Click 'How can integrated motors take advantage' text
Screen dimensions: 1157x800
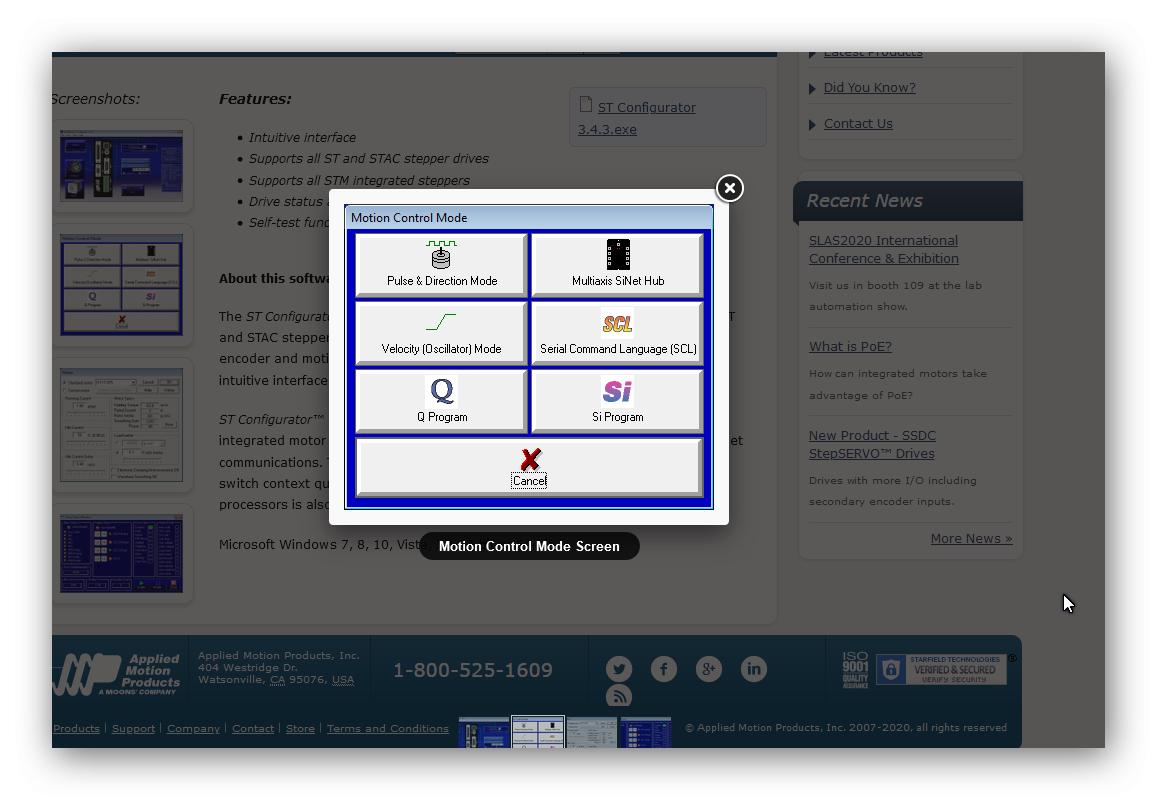[x=898, y=385]
